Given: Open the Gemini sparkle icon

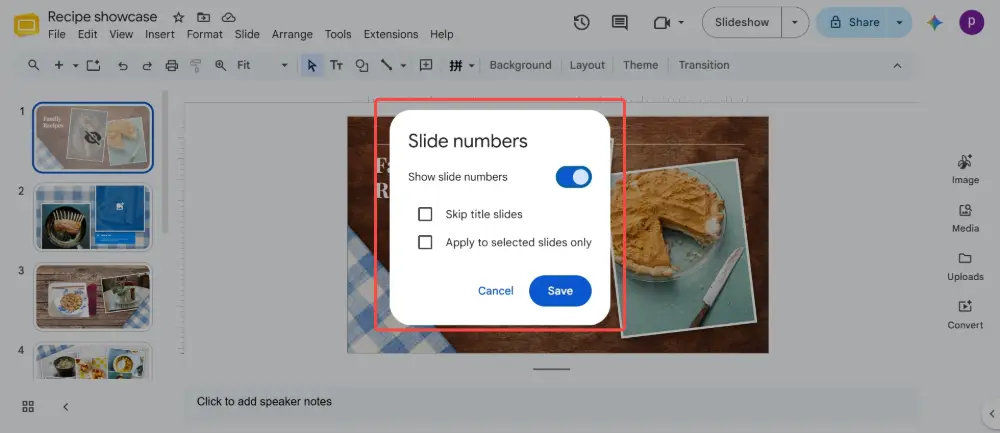Looking at the screenshot, I should coord(935,23).
